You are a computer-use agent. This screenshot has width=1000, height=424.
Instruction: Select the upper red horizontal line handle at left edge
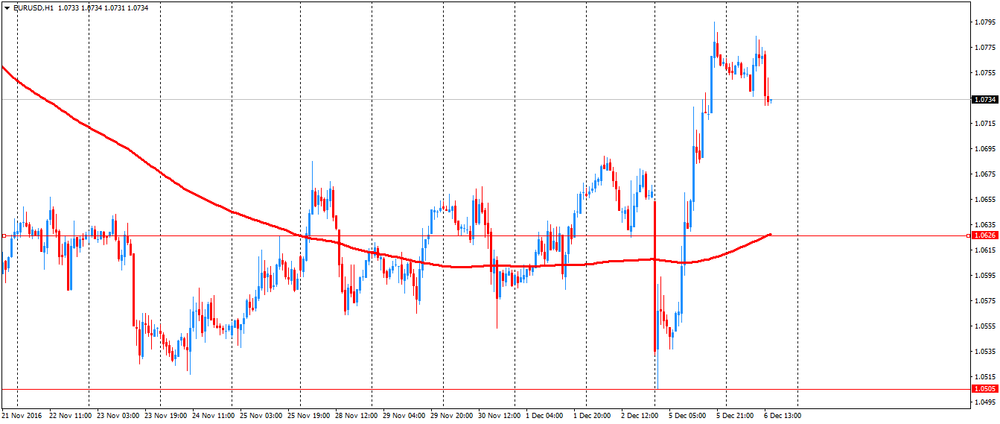(x=4, y=236)
